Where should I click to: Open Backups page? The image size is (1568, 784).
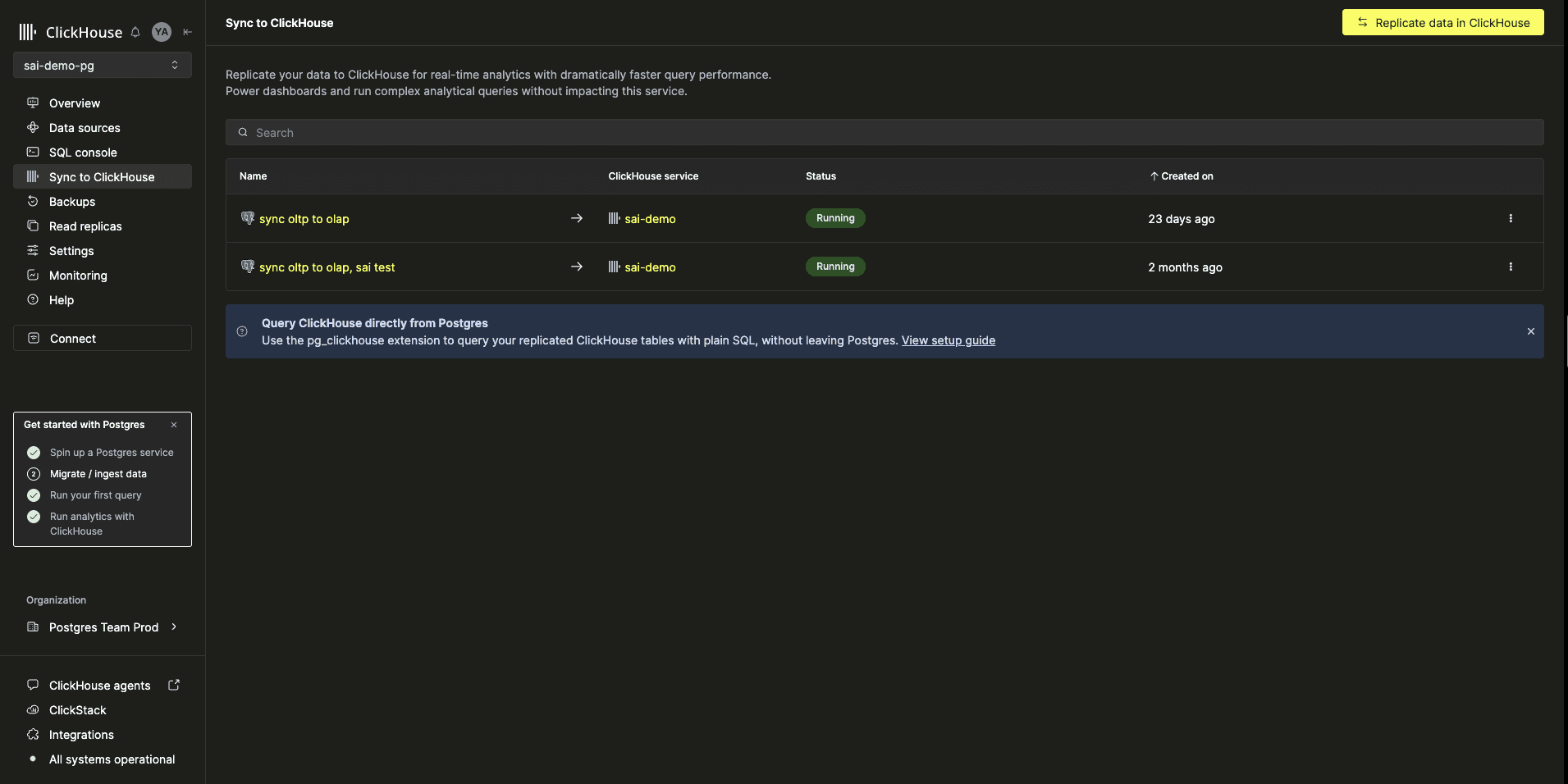103,202
